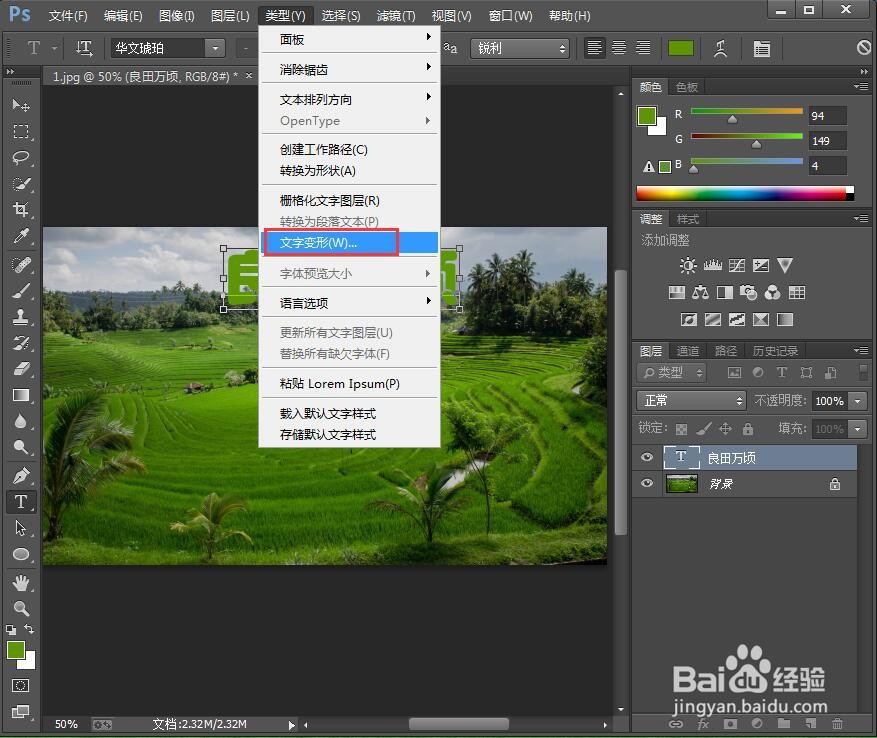Image resolution: width=877 pixels, height=738 pixels.
Task: Click the delete layer trash button
Action: pyautogui.click(x=837, y=723)
